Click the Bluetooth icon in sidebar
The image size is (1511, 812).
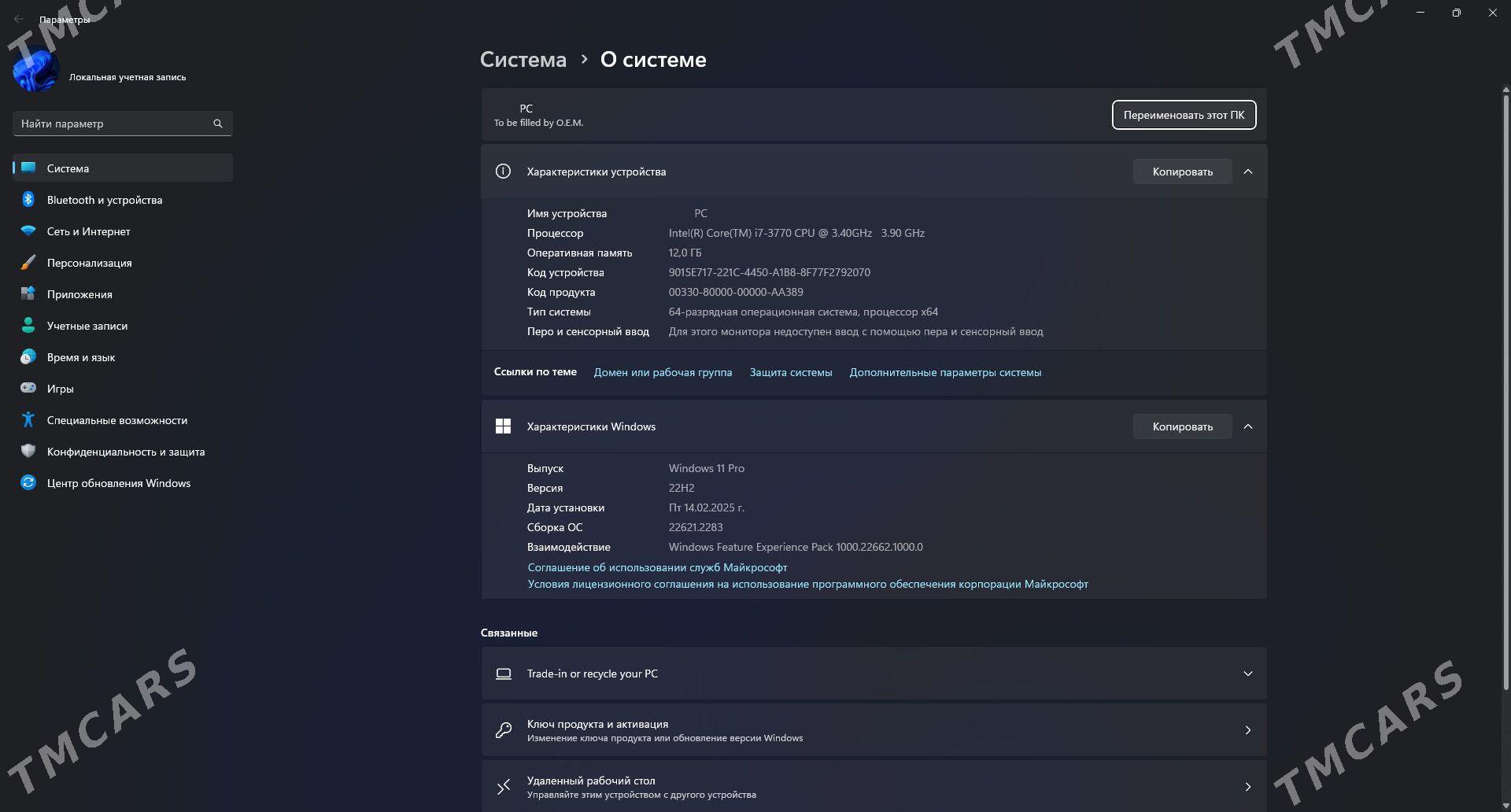pos(28,199)
